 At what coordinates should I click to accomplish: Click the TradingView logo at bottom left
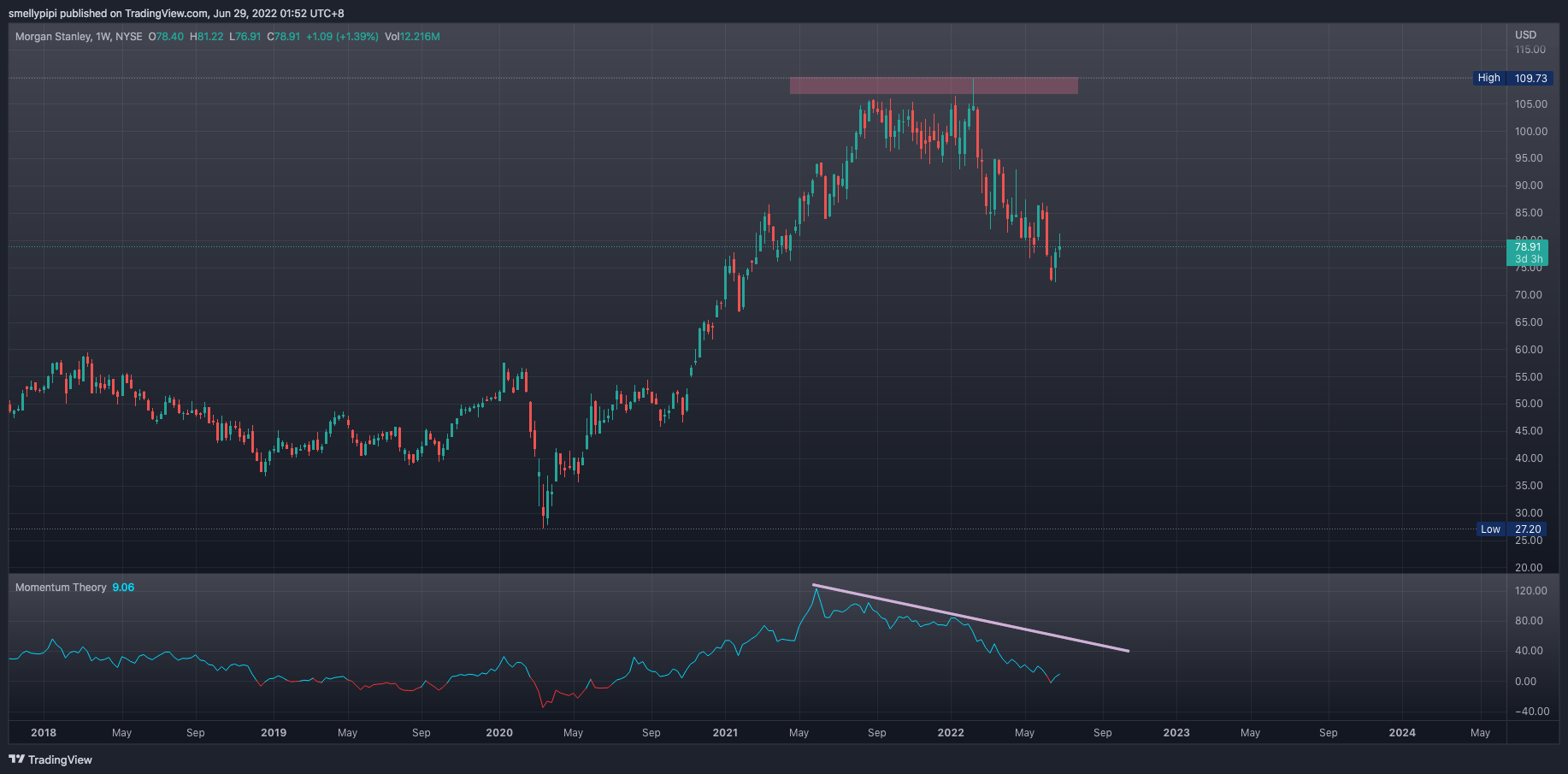point(50,759)
